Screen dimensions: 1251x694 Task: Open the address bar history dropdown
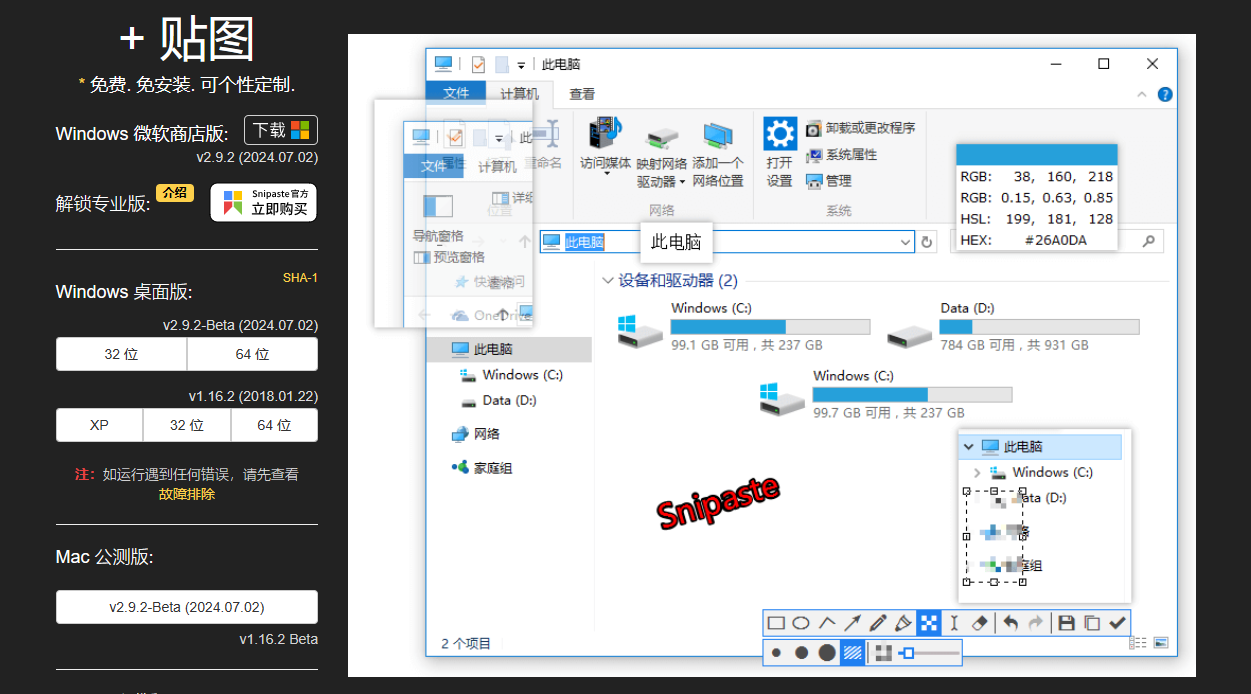pyautogui.click(x=906, y=242)
